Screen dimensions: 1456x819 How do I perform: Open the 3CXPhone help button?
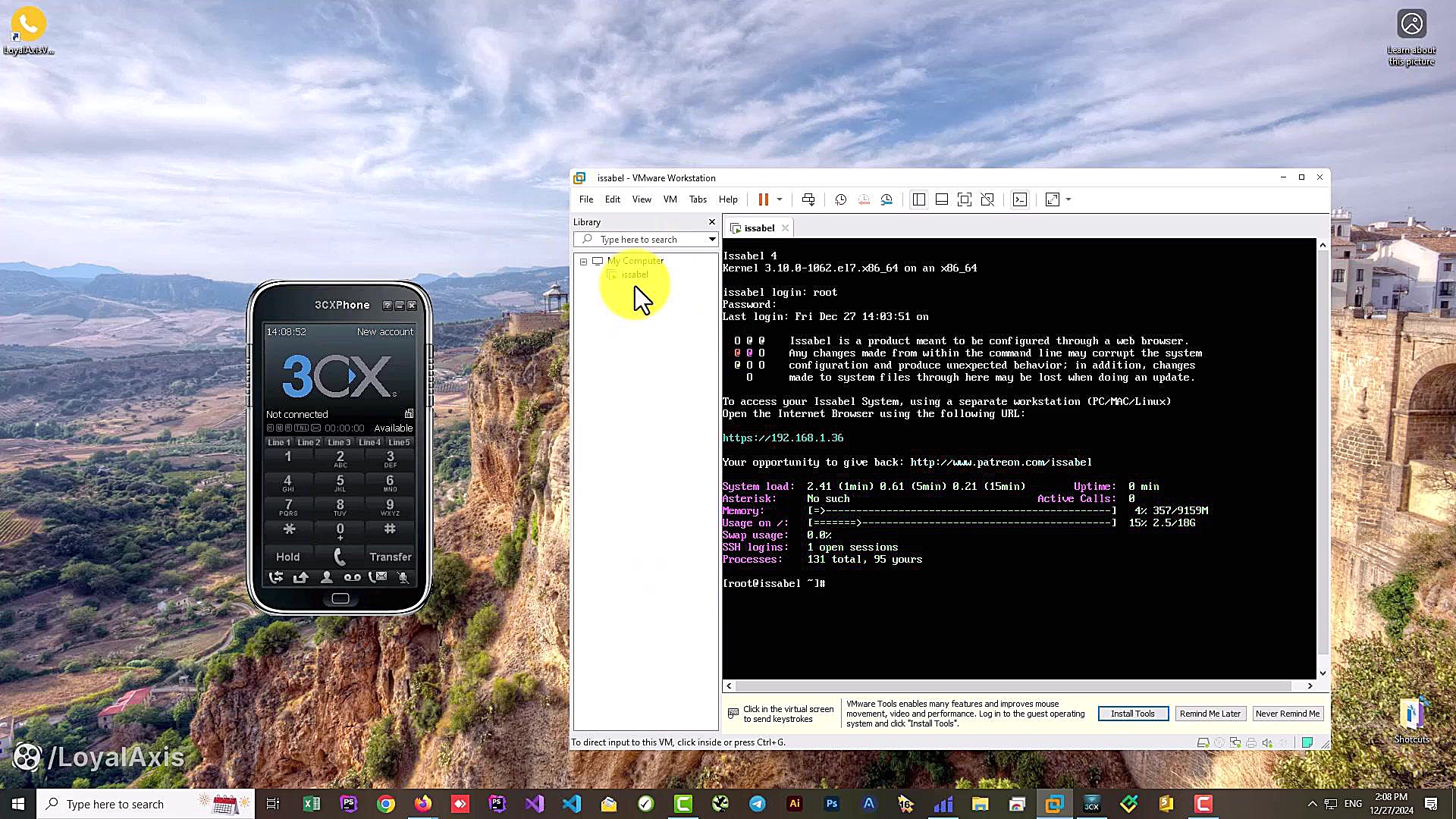coord(388,306)
